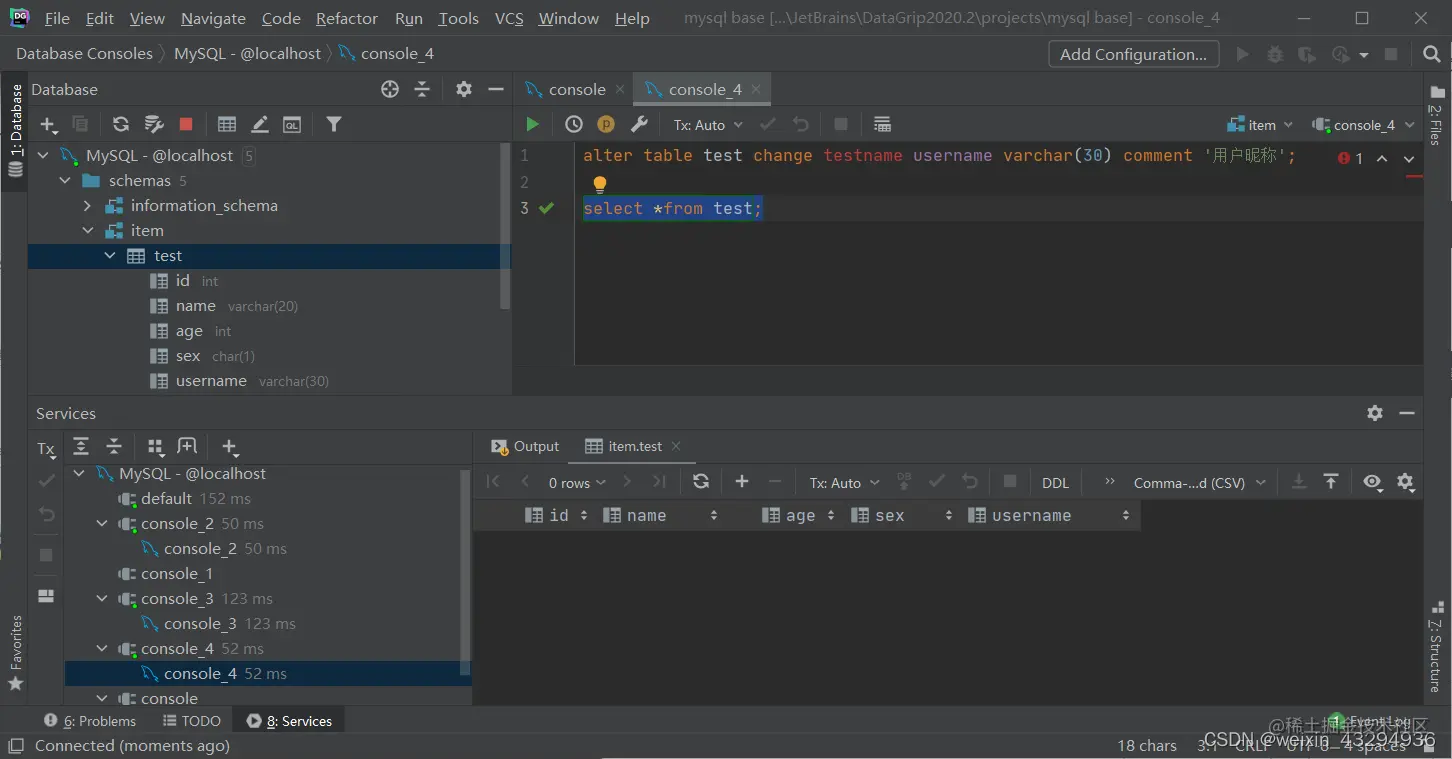Collapse the schemas folder
The height and width of the screenshot is (759, 1452).
coord(65,180)
